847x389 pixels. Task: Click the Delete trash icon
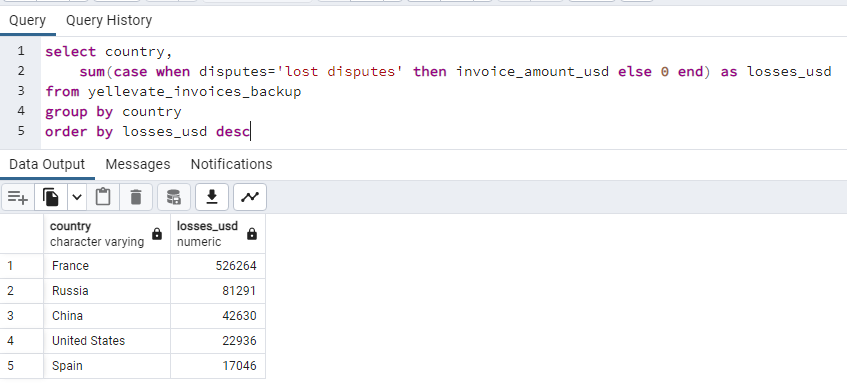coord(136,197)
